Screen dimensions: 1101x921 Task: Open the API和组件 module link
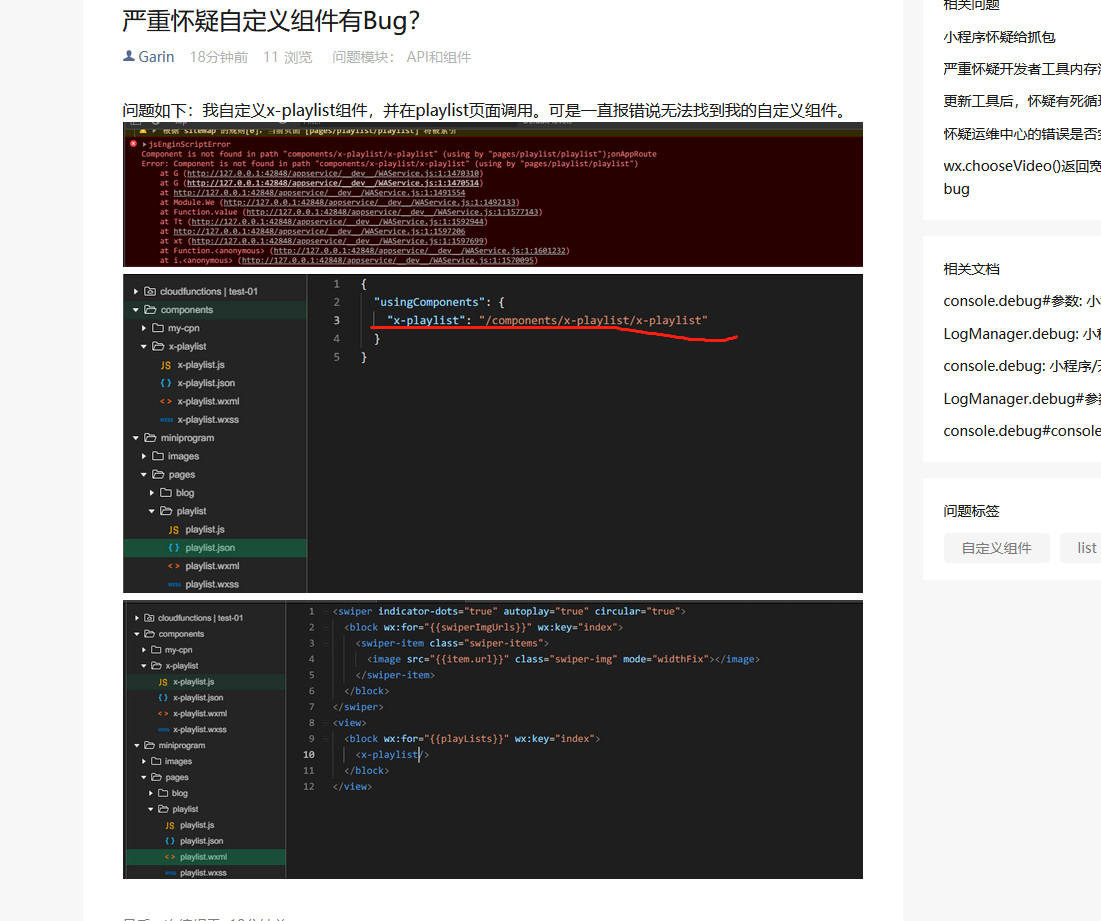tap(438, 57)
